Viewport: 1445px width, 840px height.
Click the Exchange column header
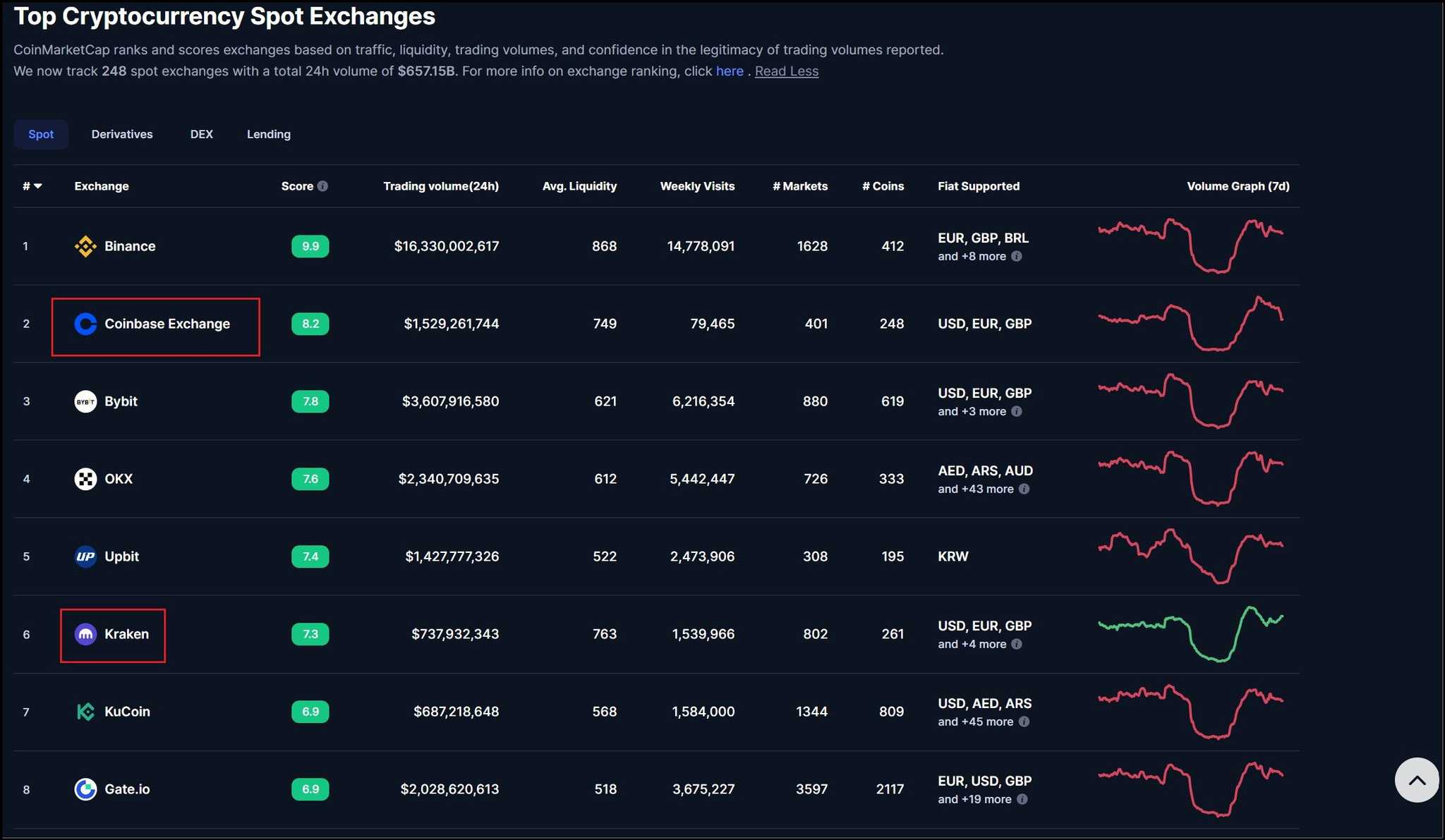pos(102,186)
